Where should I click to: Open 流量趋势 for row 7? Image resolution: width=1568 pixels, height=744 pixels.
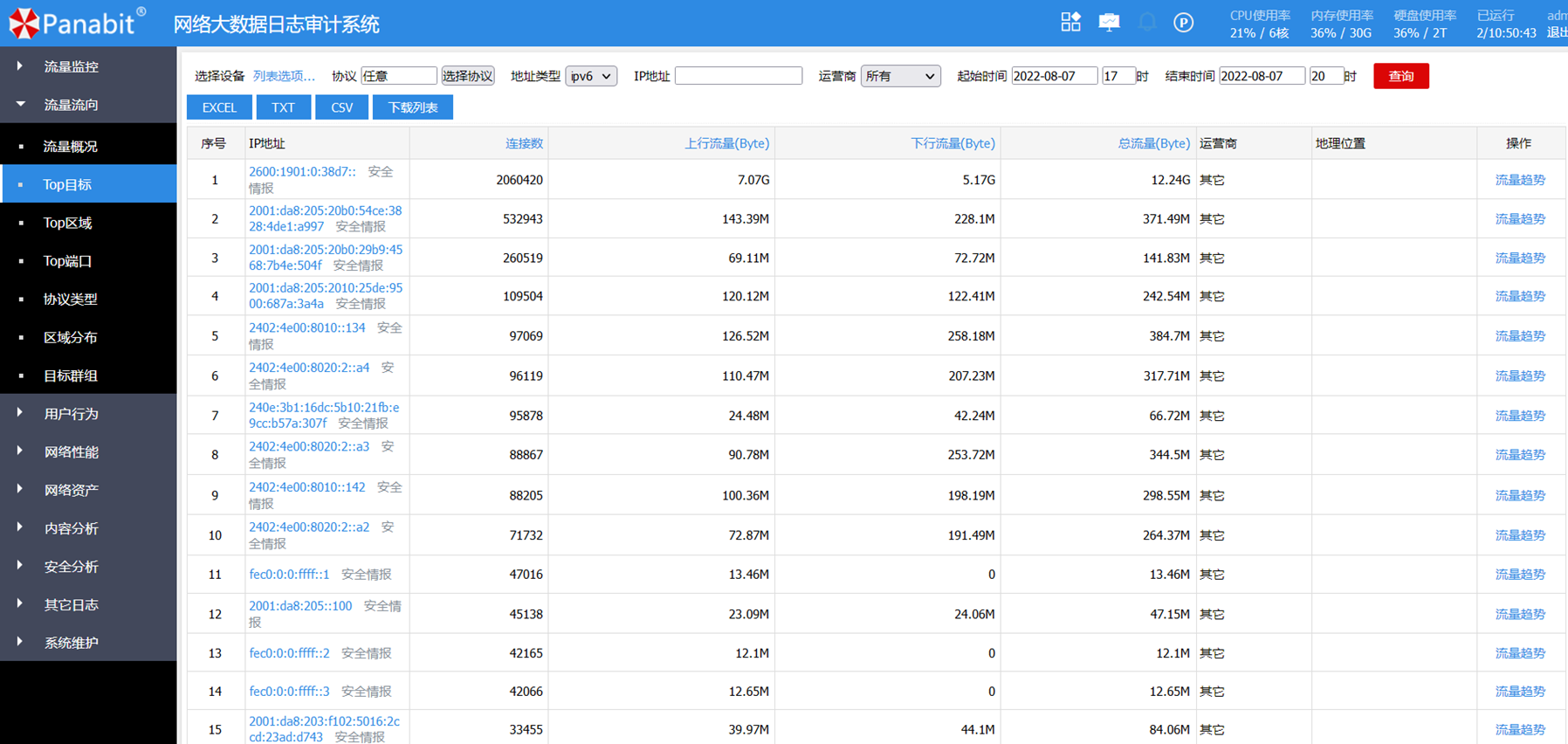[1520, 416]
